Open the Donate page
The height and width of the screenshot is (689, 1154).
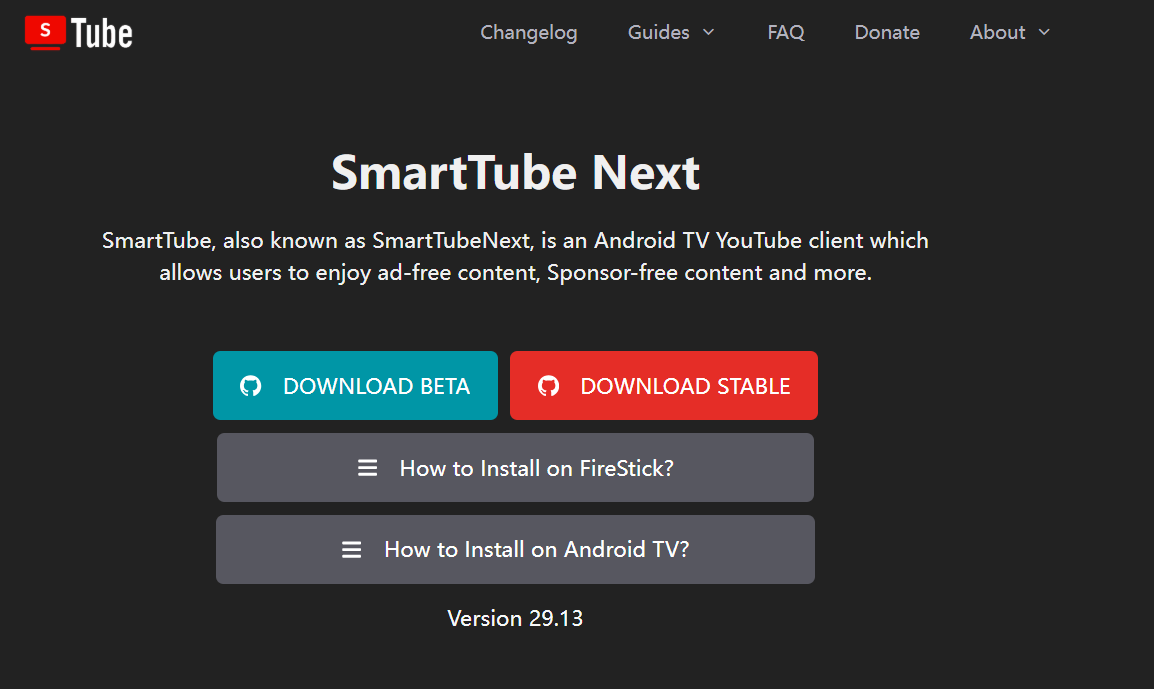click(x=887, y=32)
